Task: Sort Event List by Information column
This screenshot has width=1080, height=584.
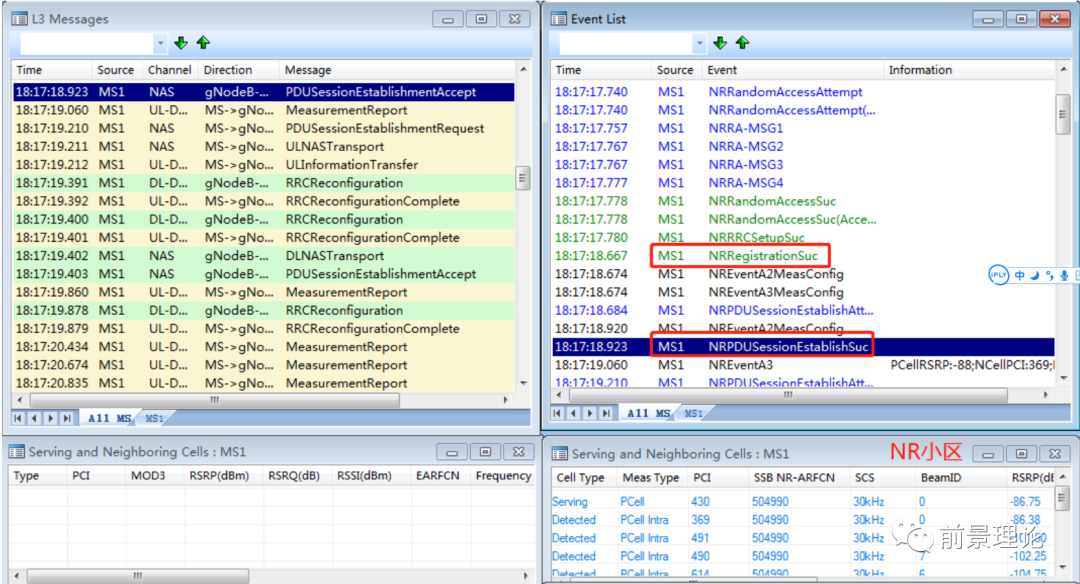Action: (x=969, y=70)
